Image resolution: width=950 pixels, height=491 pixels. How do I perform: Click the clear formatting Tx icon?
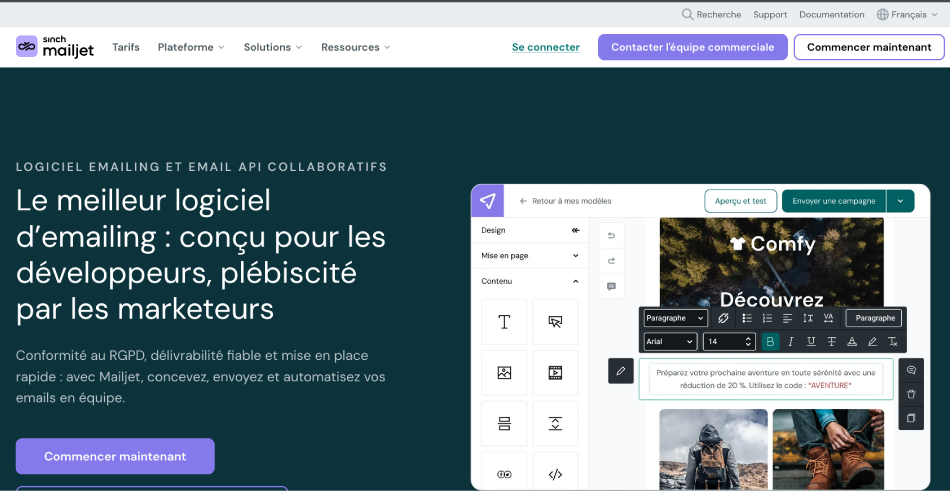(892, 342)
